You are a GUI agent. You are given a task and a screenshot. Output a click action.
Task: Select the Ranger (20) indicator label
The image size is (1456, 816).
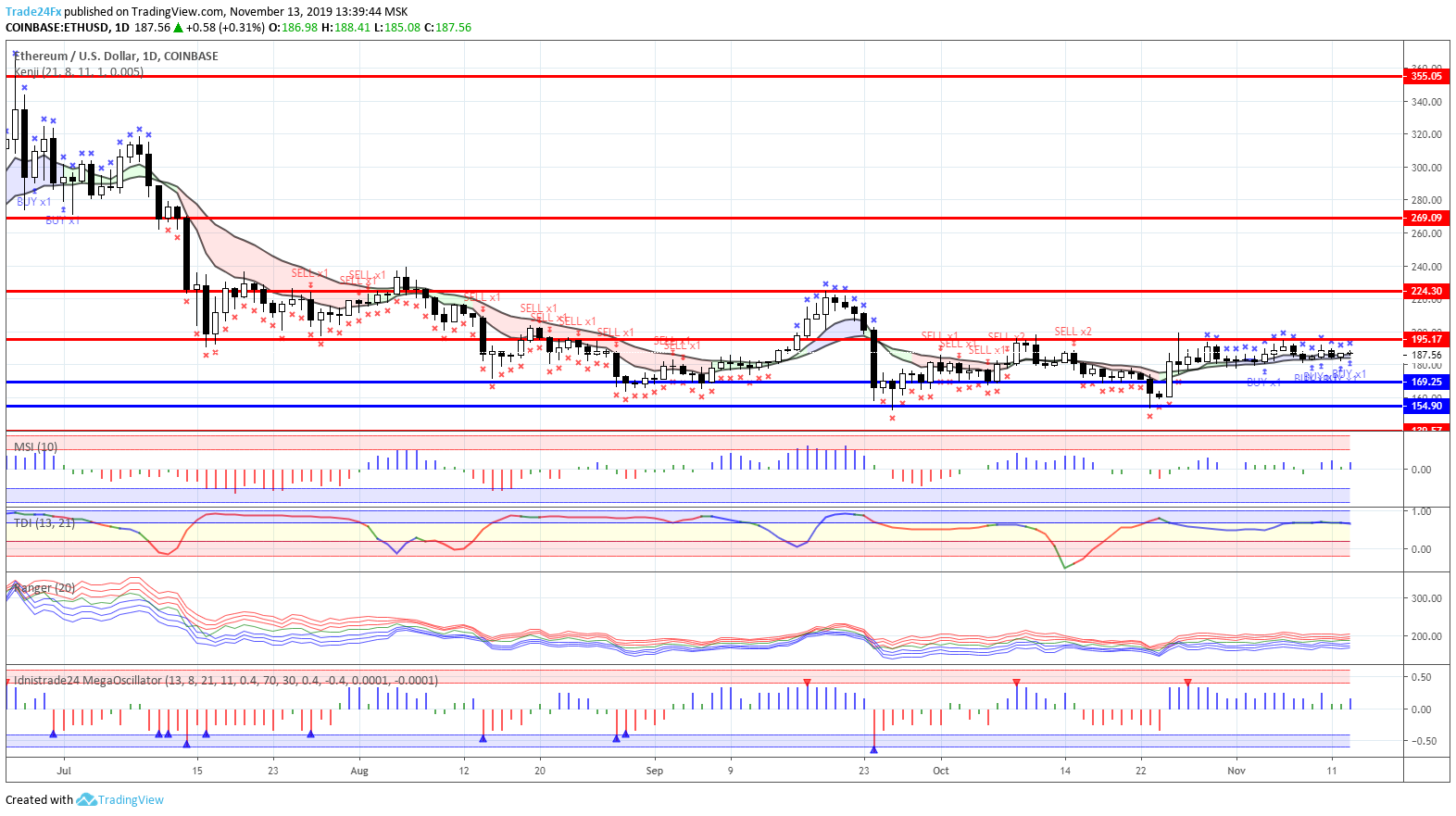point(44,587)
